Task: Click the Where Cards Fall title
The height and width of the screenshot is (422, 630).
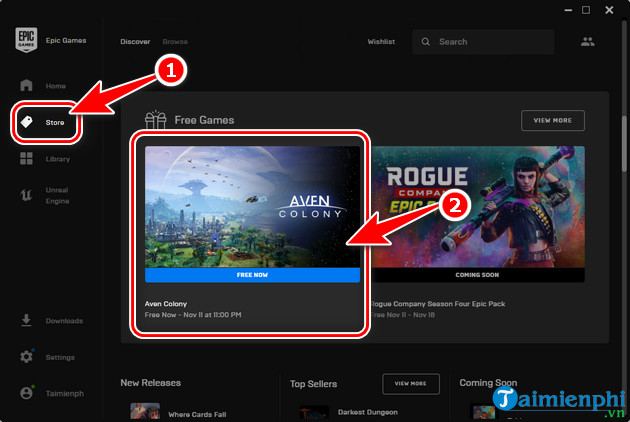Action: point(197,414)
